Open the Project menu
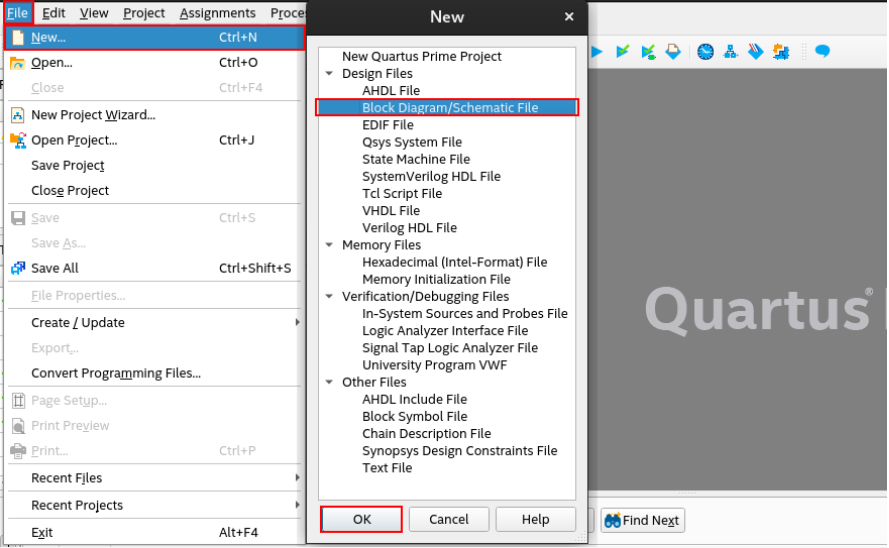Image resolution: width=889 pixels, height=548 pixels. point(144,12)
